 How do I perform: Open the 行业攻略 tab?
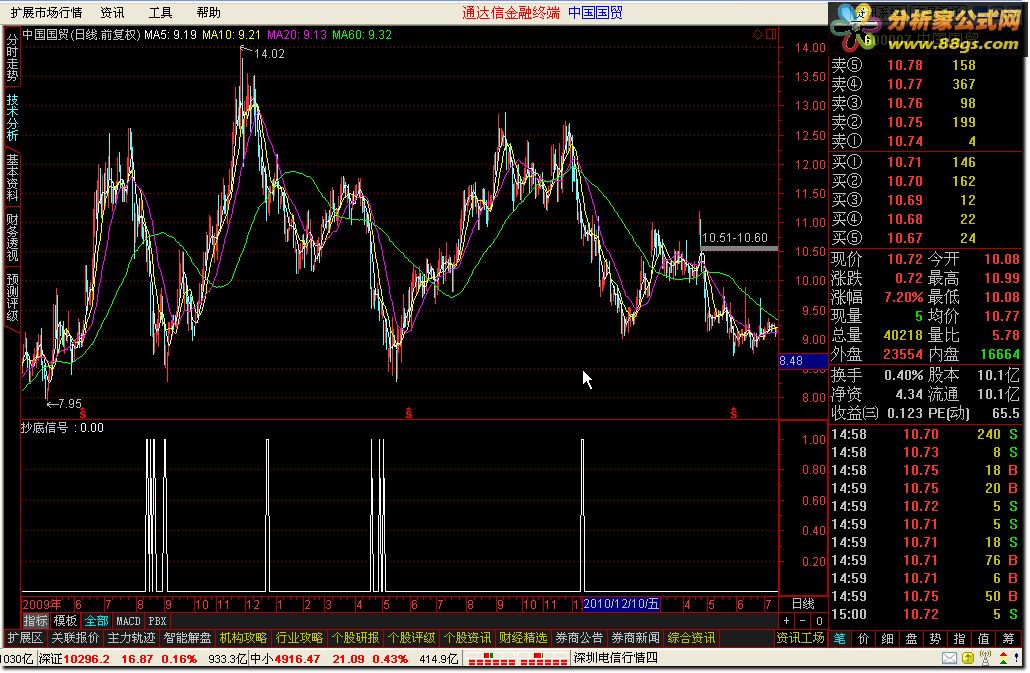tap(299, 638)
